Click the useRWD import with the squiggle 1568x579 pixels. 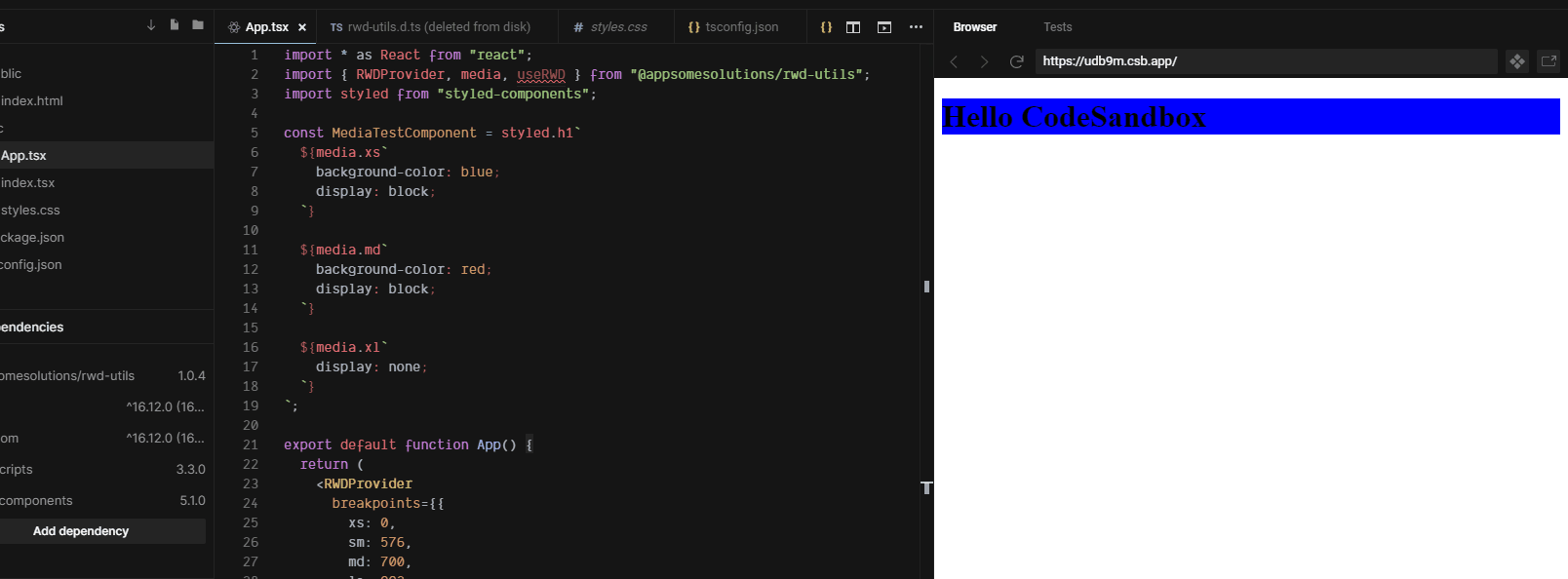pos(541,75)
